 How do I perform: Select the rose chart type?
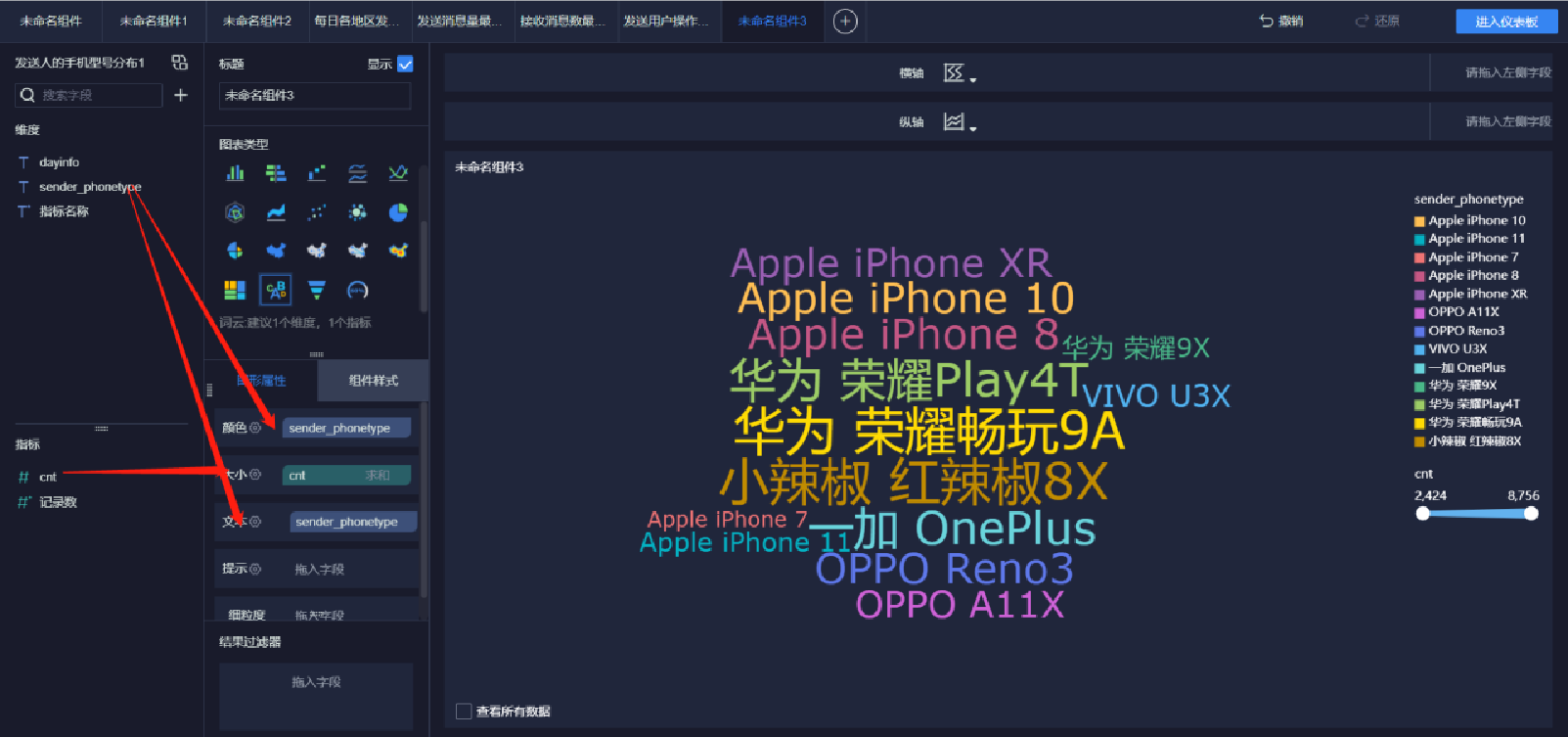(x=235, y=251)
